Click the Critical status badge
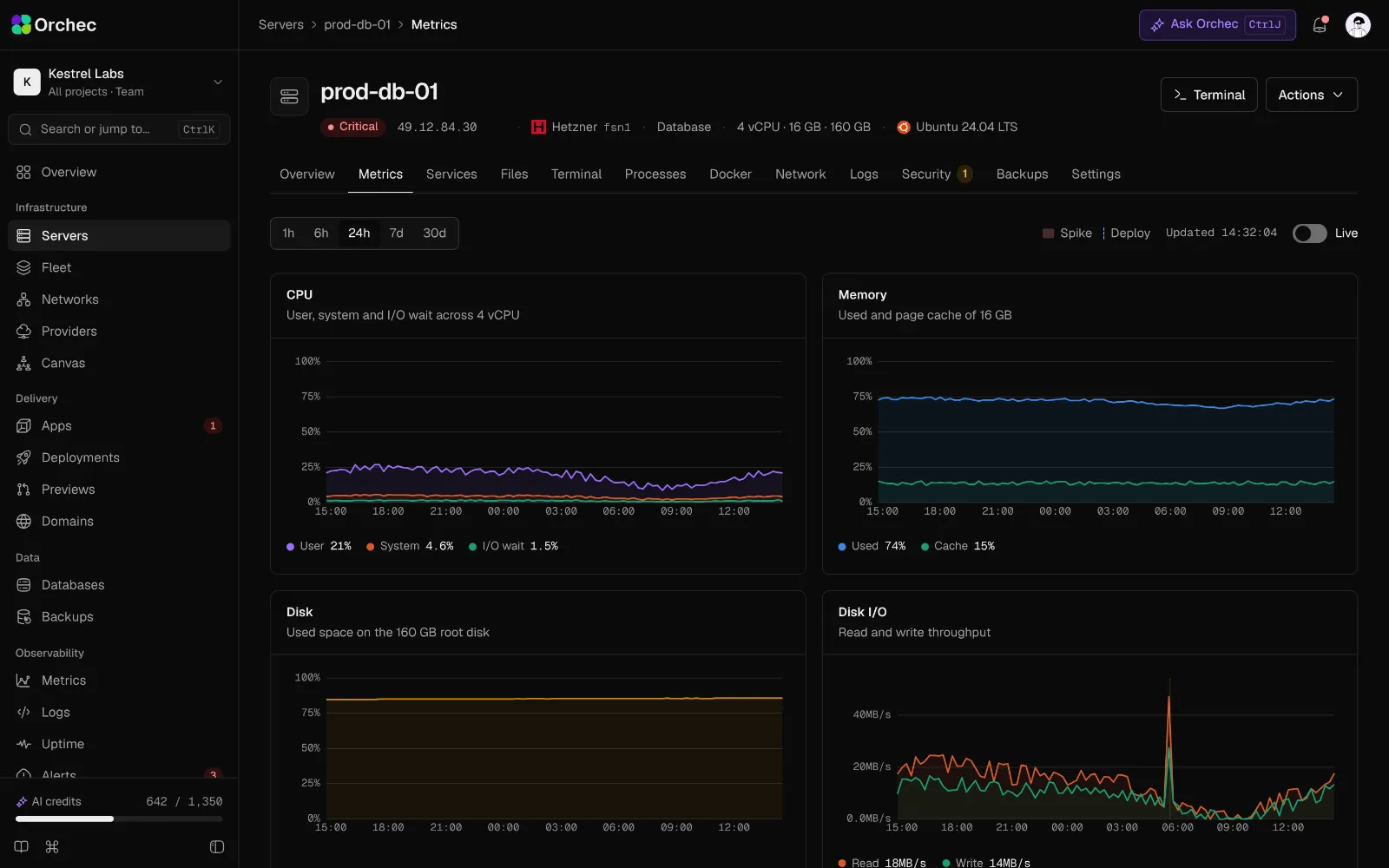 point(352,127)
